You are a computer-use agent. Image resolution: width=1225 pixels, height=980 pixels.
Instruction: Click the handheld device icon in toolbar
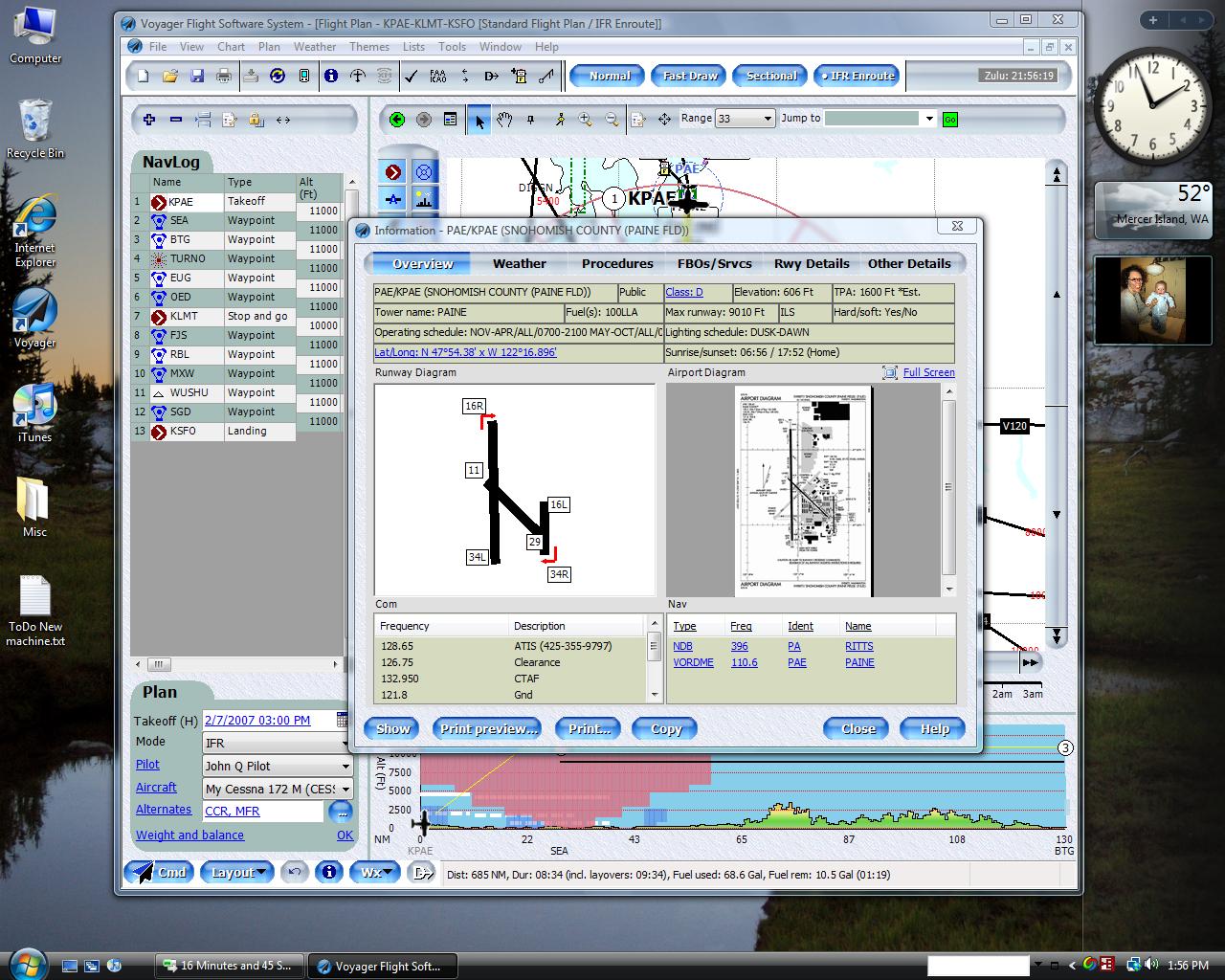304,76
